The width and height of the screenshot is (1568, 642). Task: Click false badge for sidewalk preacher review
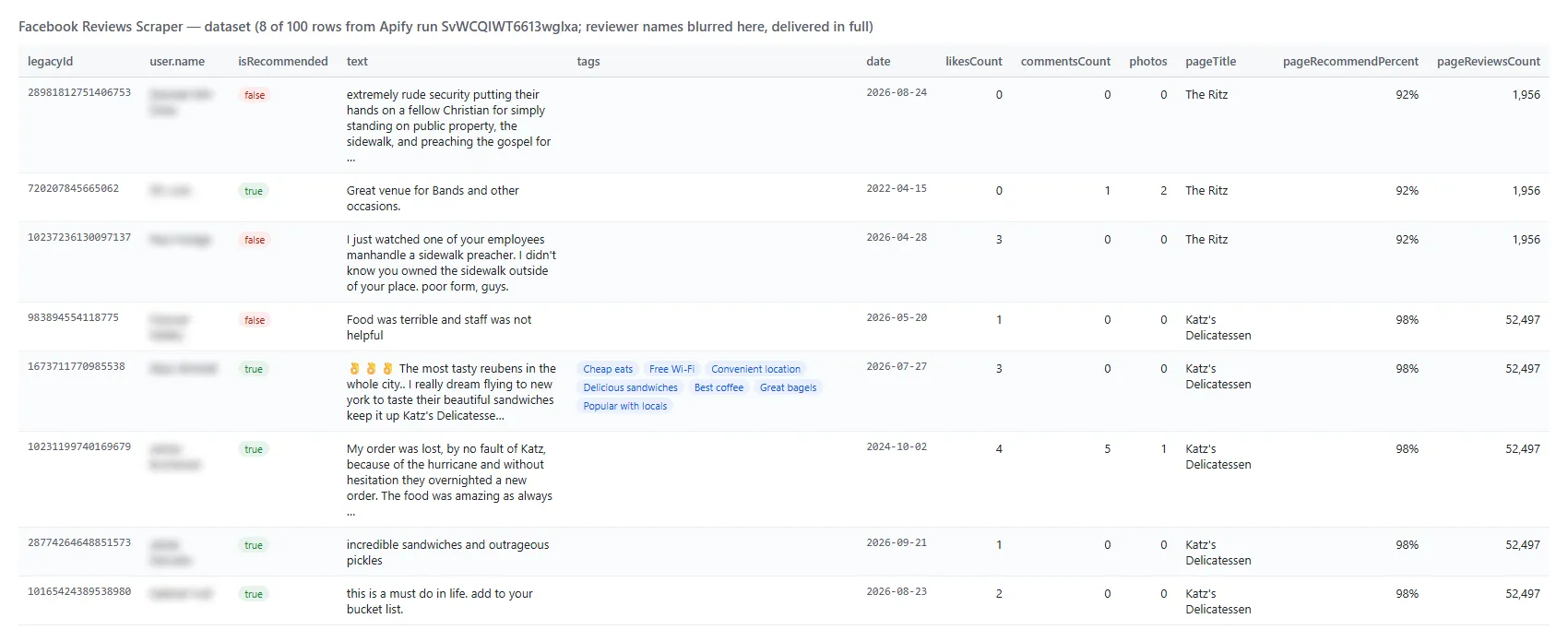tap(255, 240)
